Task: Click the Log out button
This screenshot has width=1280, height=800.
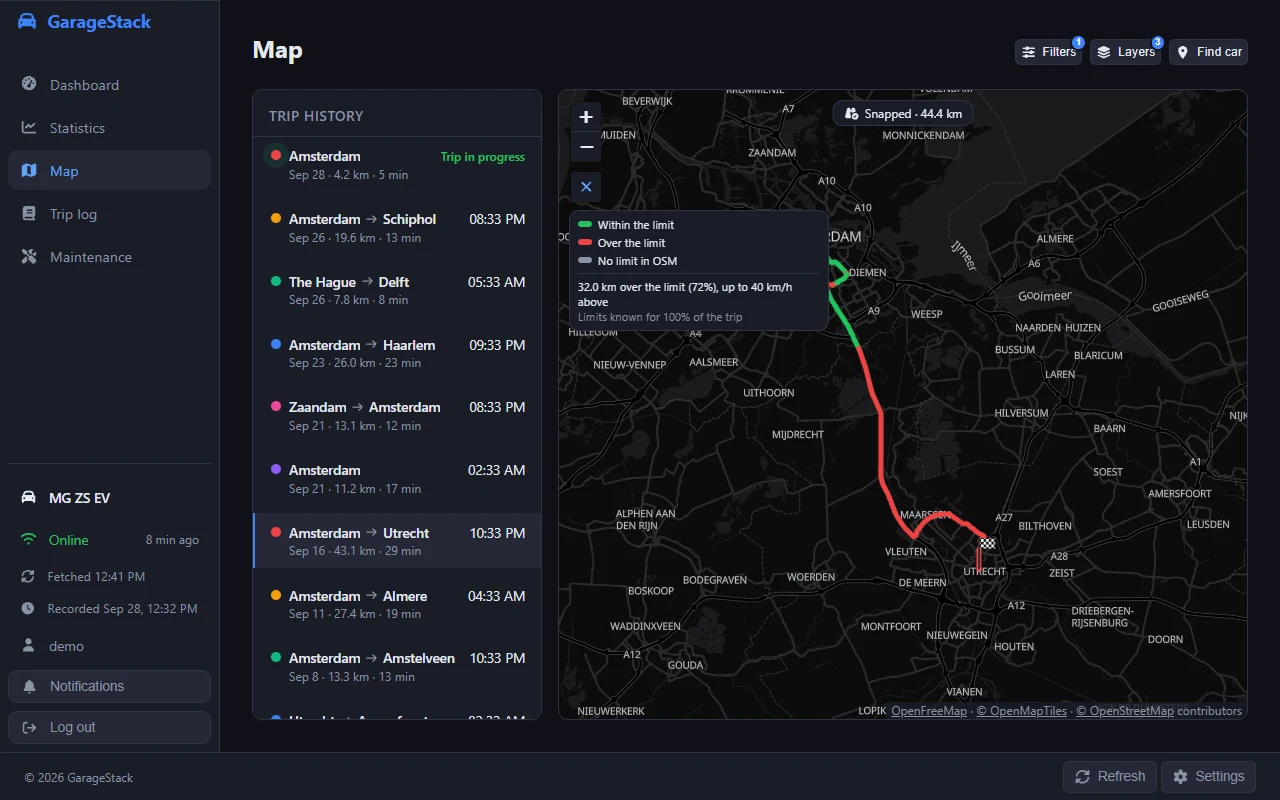Action: [109, 727]
